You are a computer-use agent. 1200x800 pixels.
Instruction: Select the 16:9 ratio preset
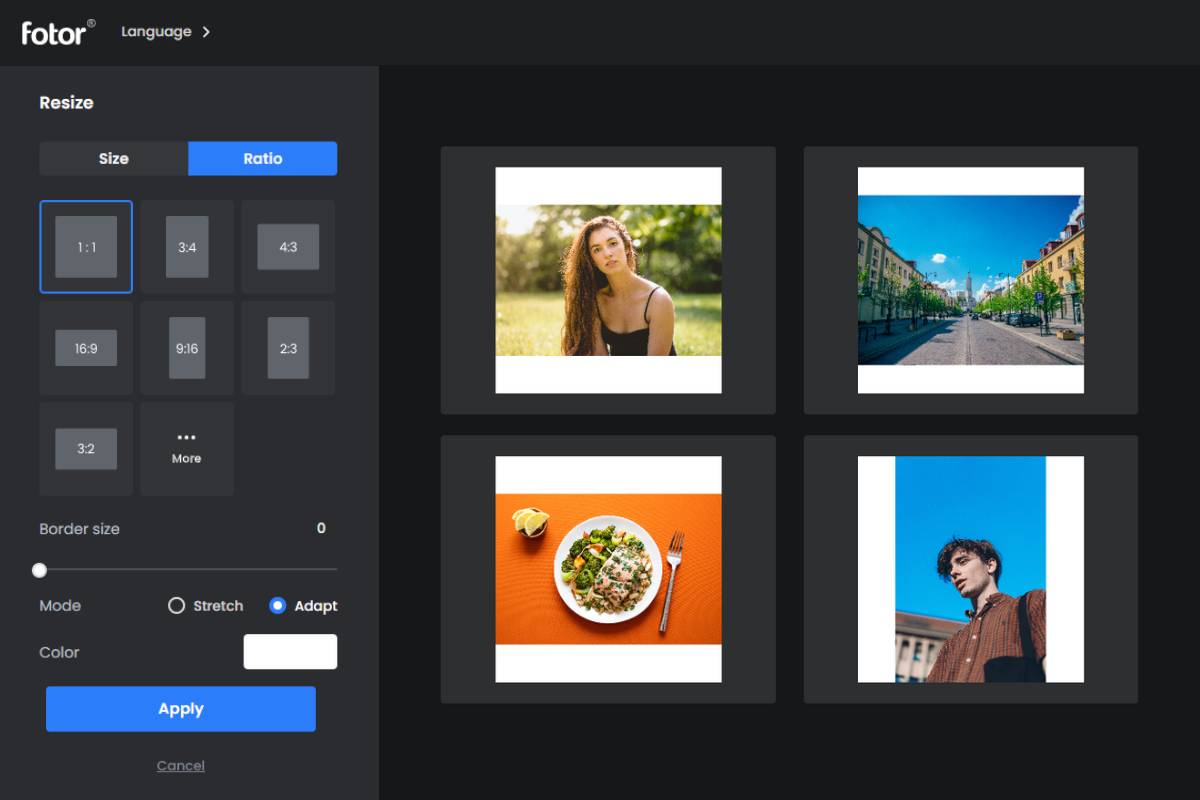pos(85,347)
